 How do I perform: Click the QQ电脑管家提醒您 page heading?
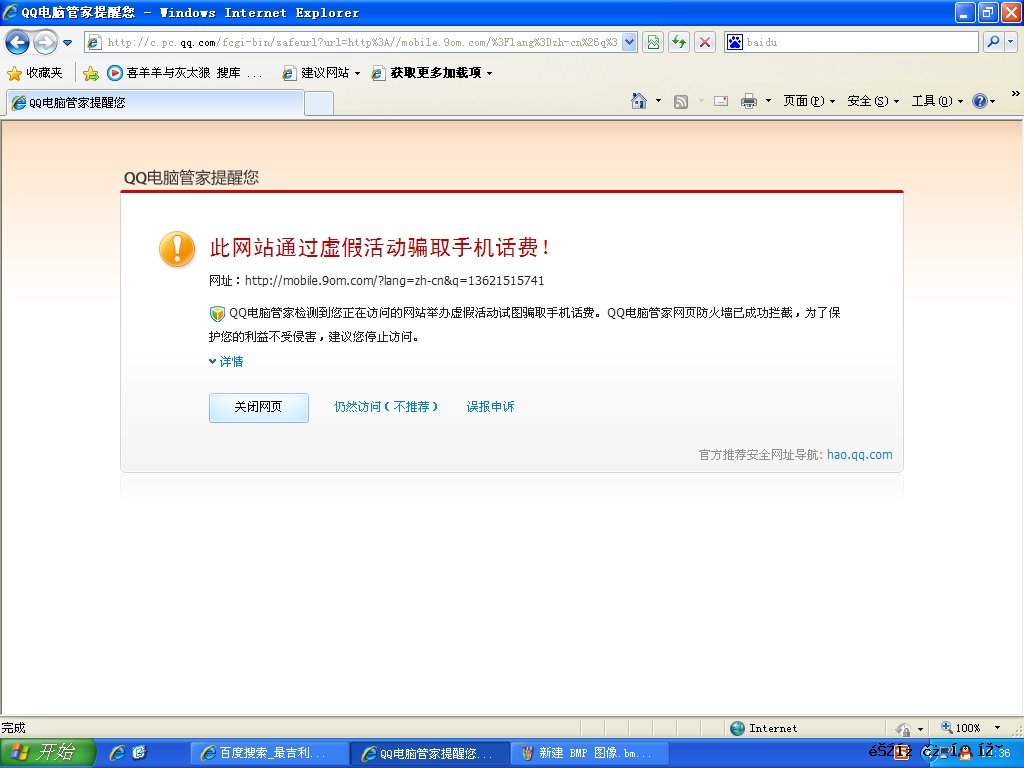tap(191, 178)
